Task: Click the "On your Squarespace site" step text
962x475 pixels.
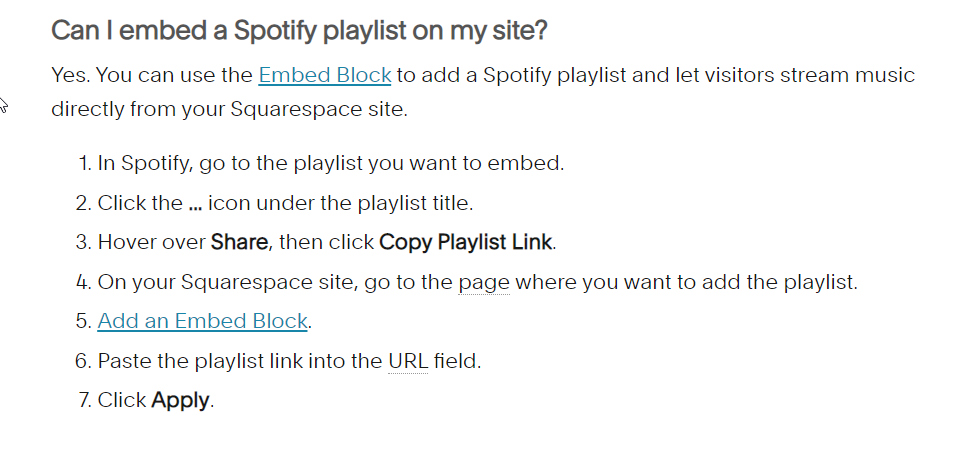Action: pos(477,282)
